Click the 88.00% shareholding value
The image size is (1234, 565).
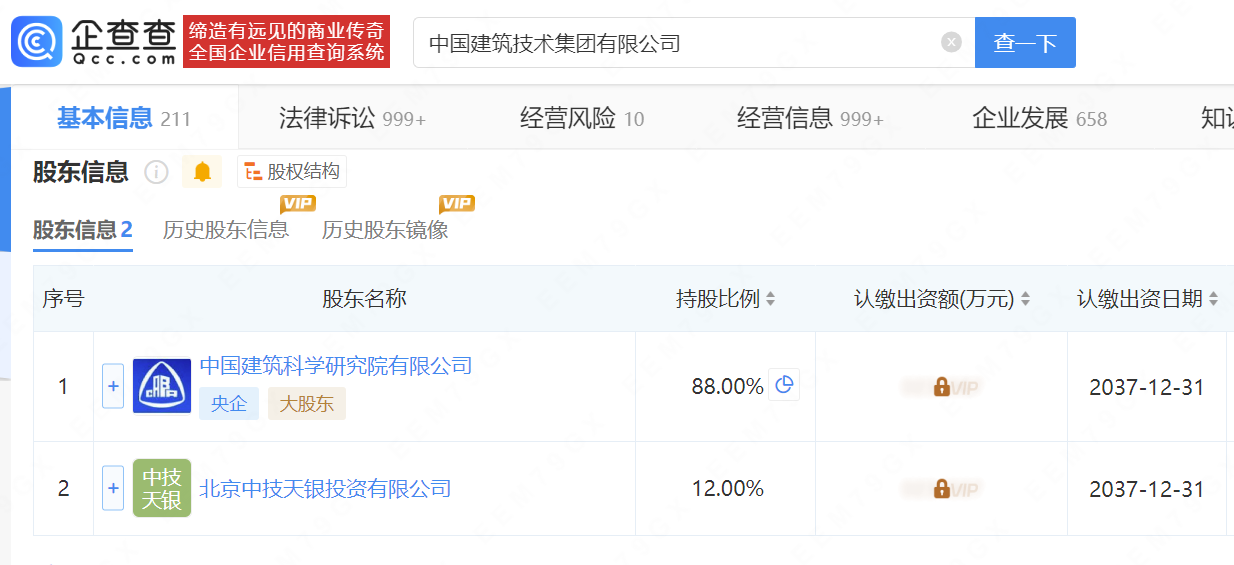tap(727, 387)
